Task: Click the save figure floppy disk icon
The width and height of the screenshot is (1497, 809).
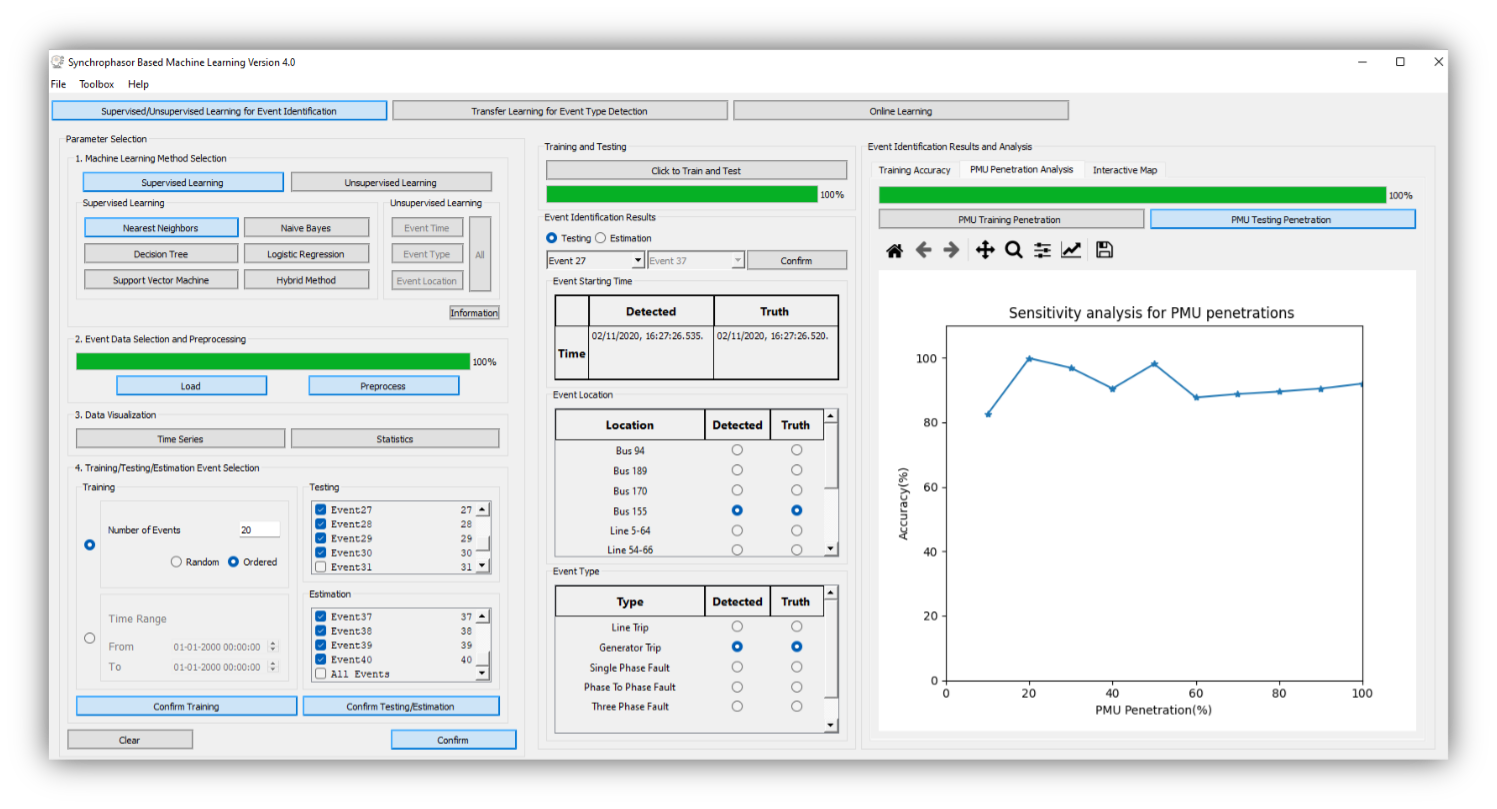Action: [1104, 250]
